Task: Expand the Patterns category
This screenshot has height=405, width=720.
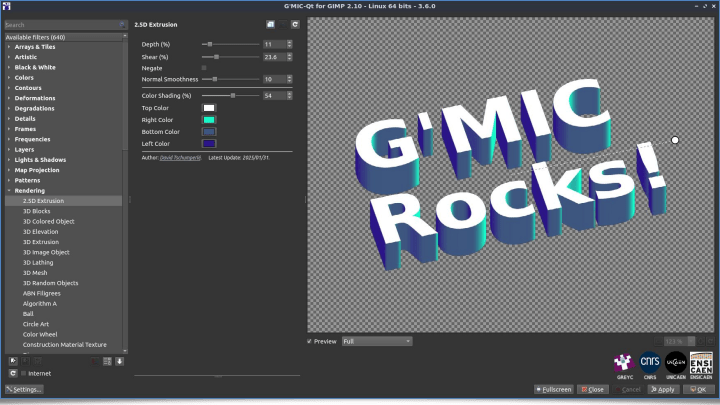Action: click(x=9, y=180)
